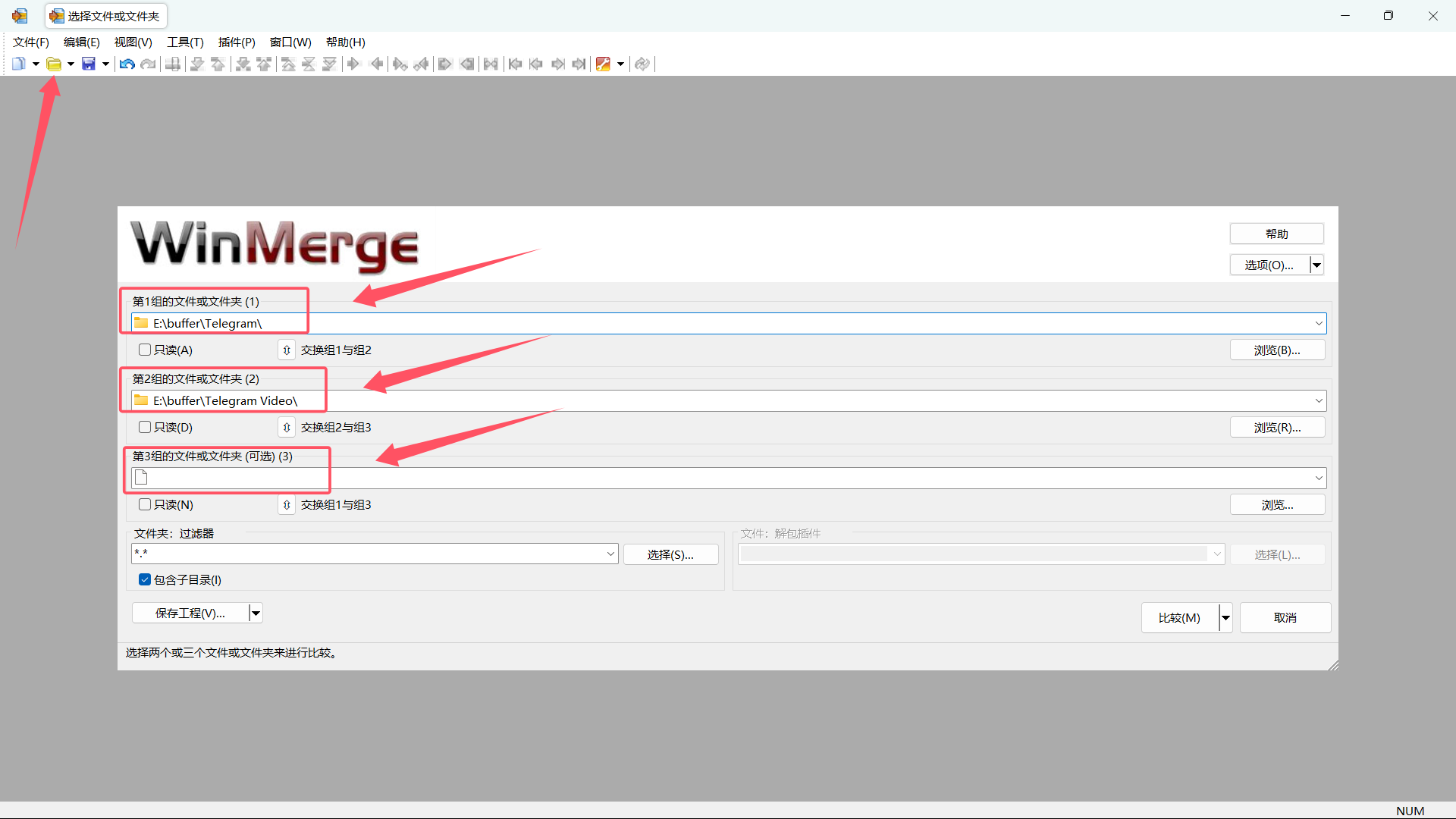Click the Open toolbar icon
The width and height of the screenshot is (1456, 819).
[55, 64]
